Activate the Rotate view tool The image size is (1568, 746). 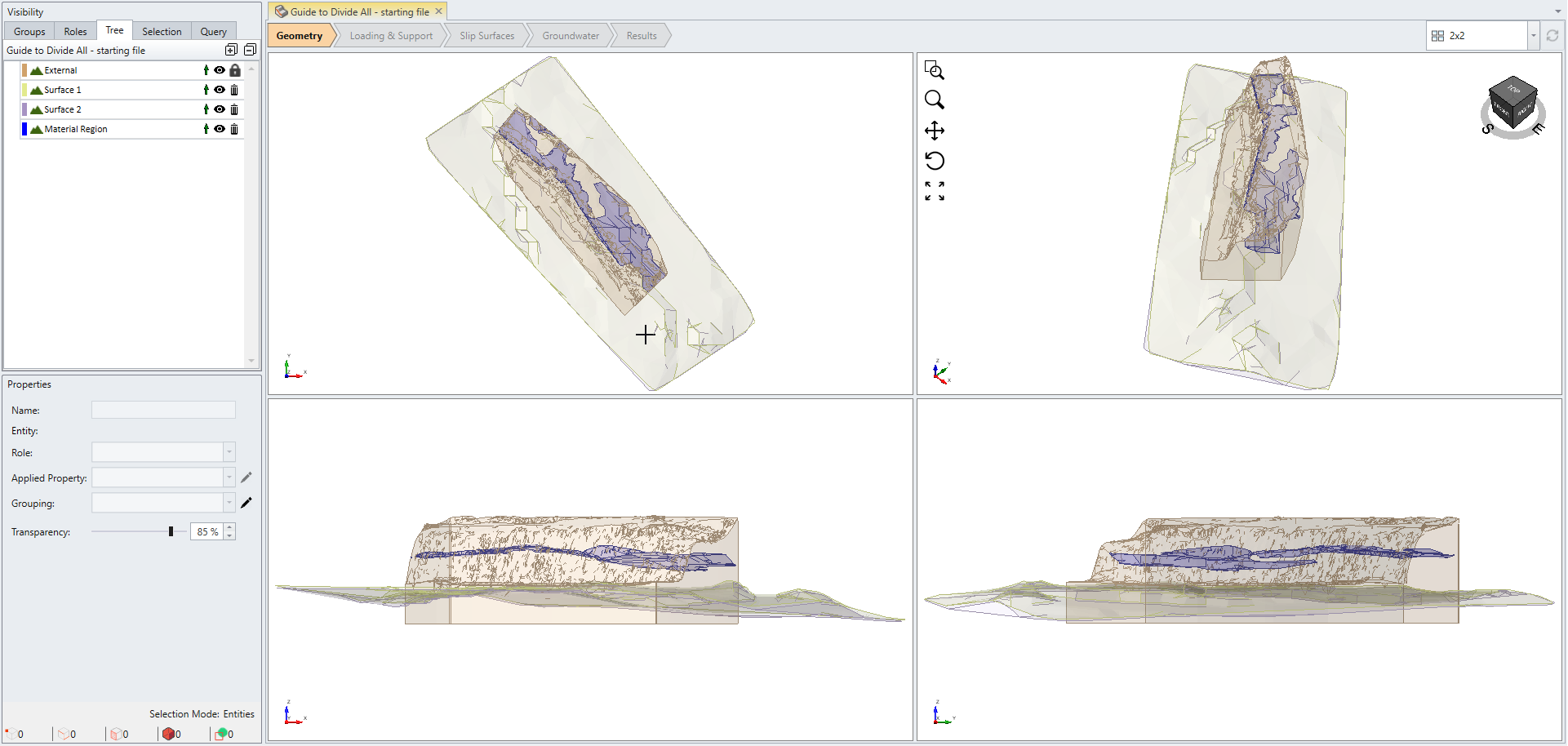935,160
